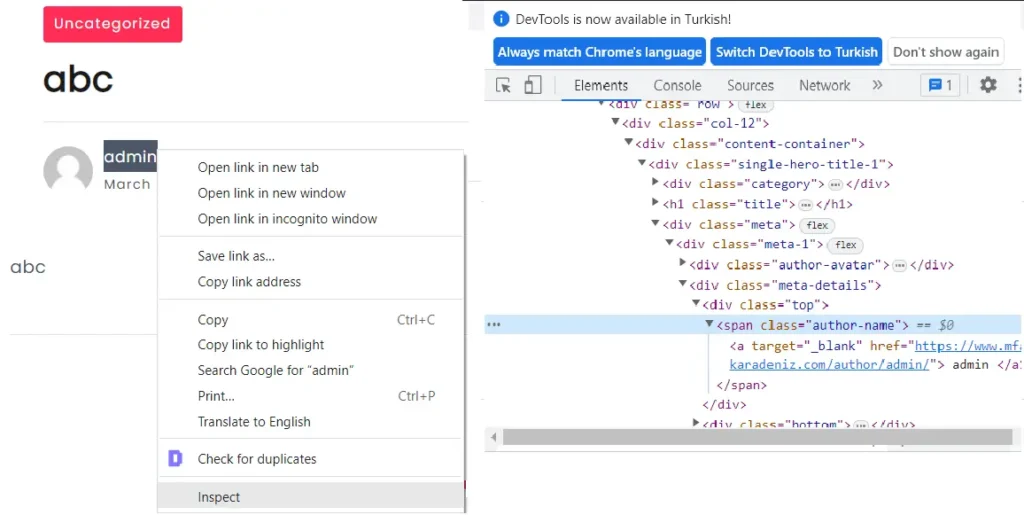Image resolution: width=1024 pixels, height=515 pixels.
Task: Click Switch DevTools to Turkish button
Action: (x=796, y=52)
